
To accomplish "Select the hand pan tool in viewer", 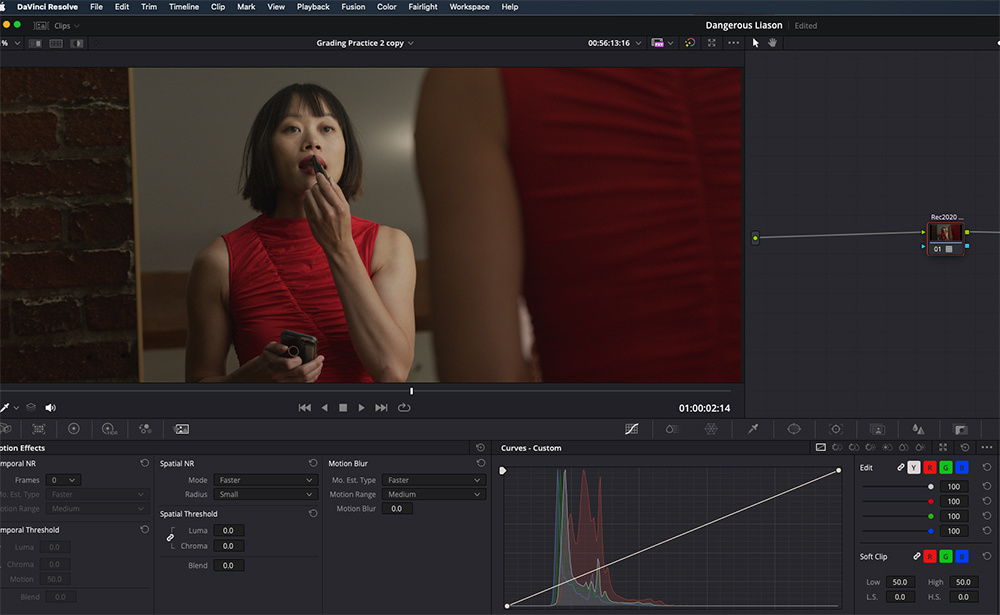I will point(772,43).
